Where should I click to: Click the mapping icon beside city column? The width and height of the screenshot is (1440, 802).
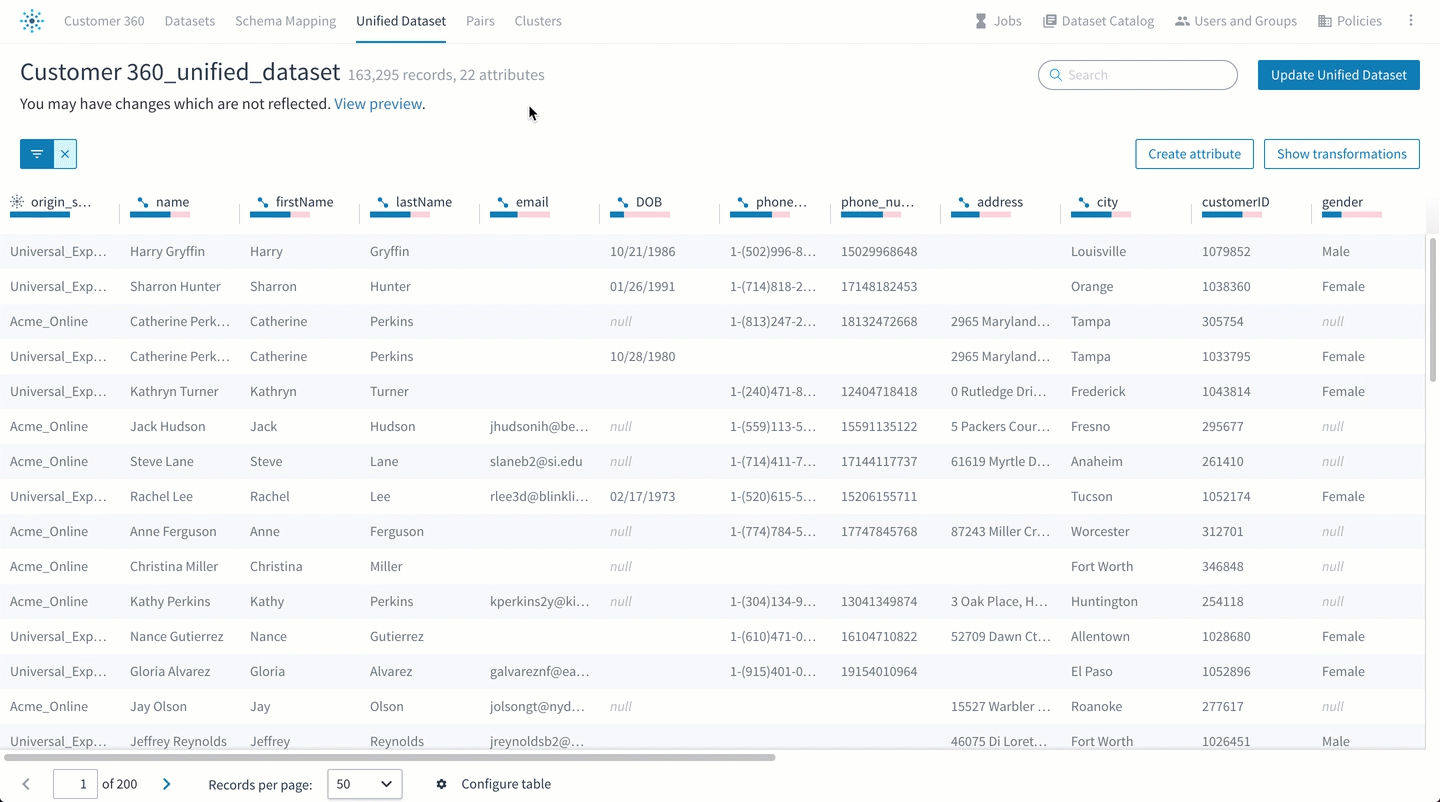coord(1084,202)
